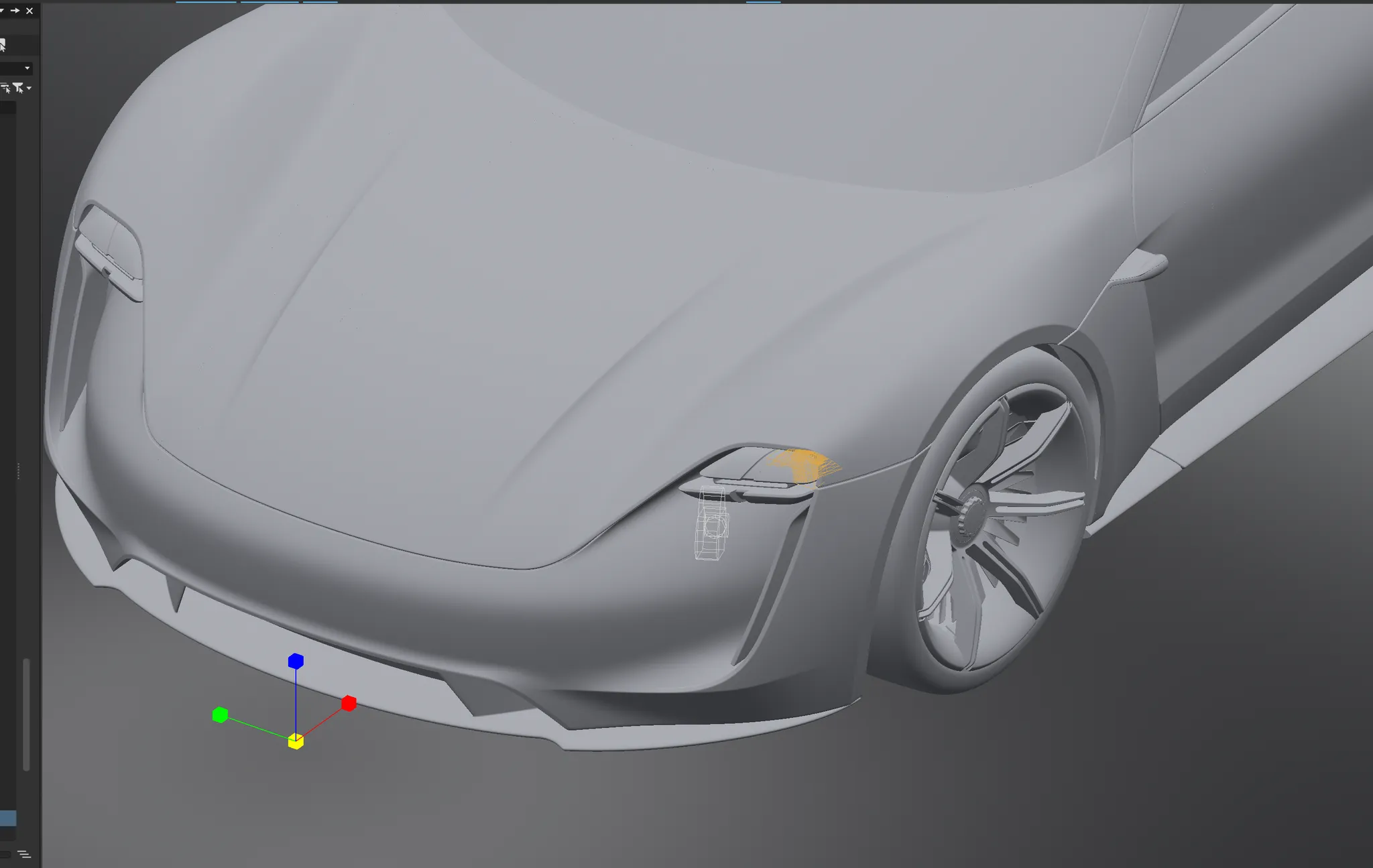Activate the object select cursor tool
This screenshot has width=1373, height=868.
tap(3, 45)
